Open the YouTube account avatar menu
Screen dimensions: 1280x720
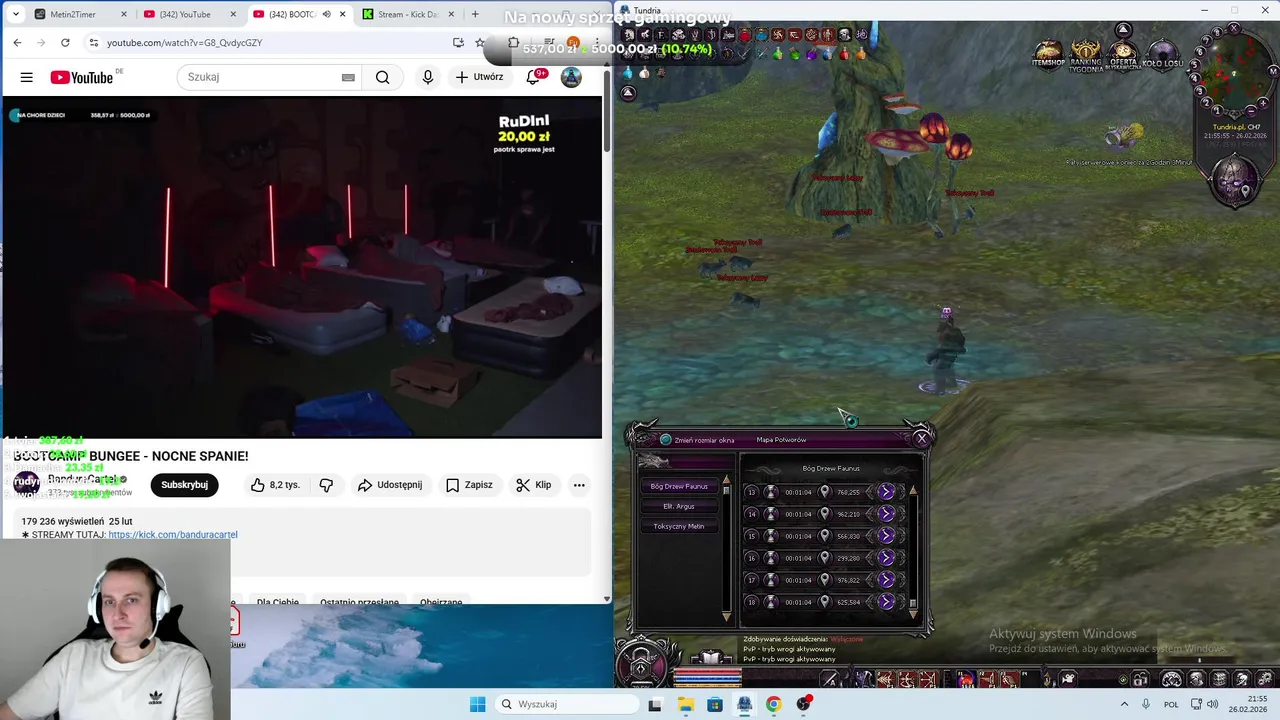tap(571, 77)
